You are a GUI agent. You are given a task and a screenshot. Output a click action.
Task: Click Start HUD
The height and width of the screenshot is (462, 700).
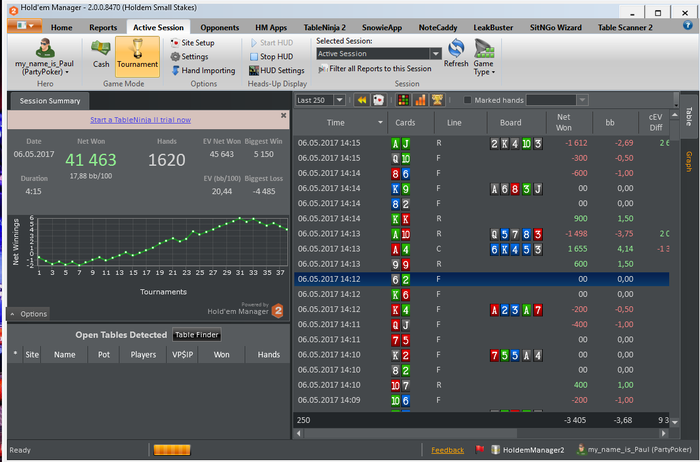pyautogui.click(x=271, y=43)
